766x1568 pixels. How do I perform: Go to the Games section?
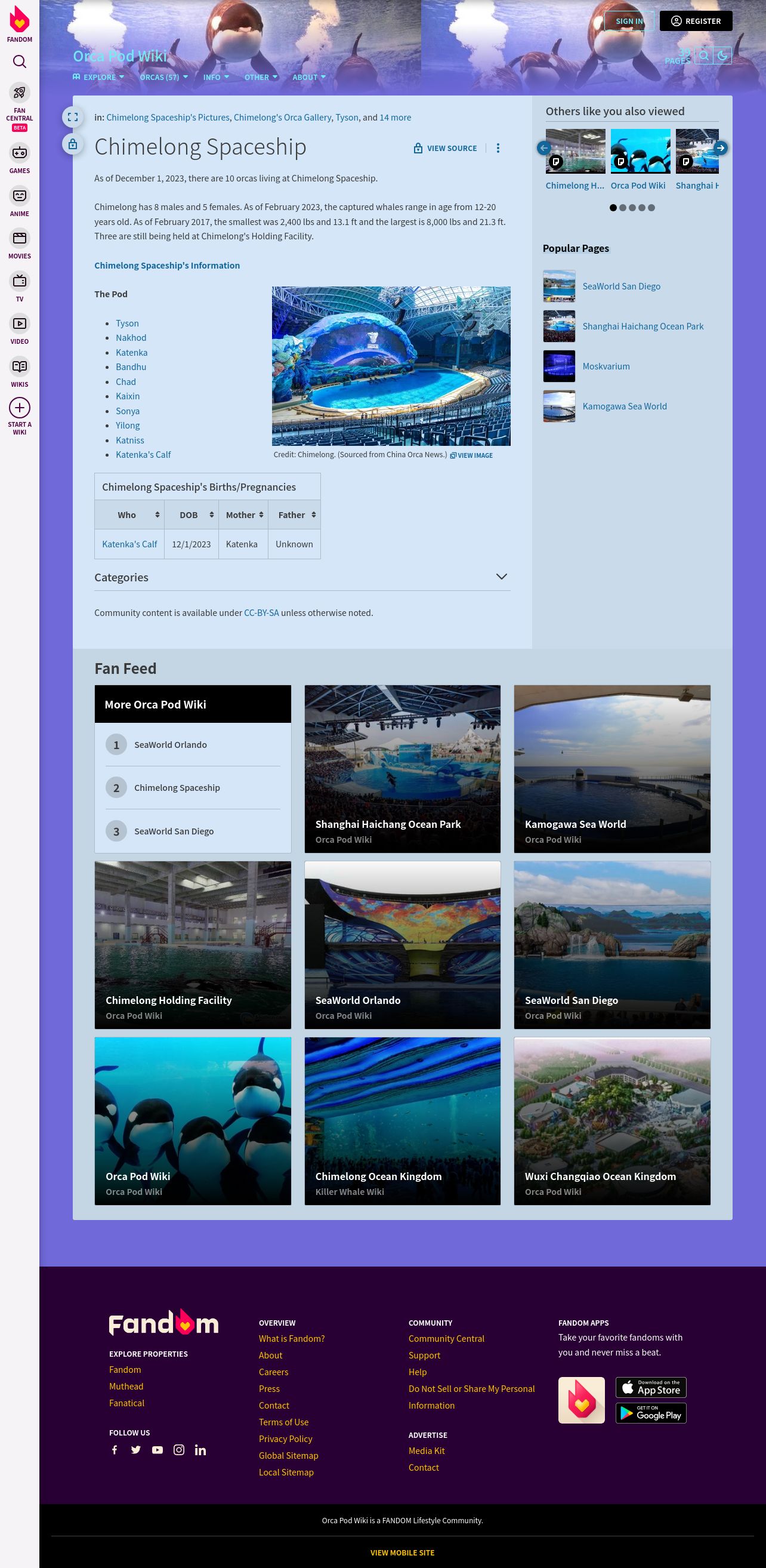tap(20, 159)
